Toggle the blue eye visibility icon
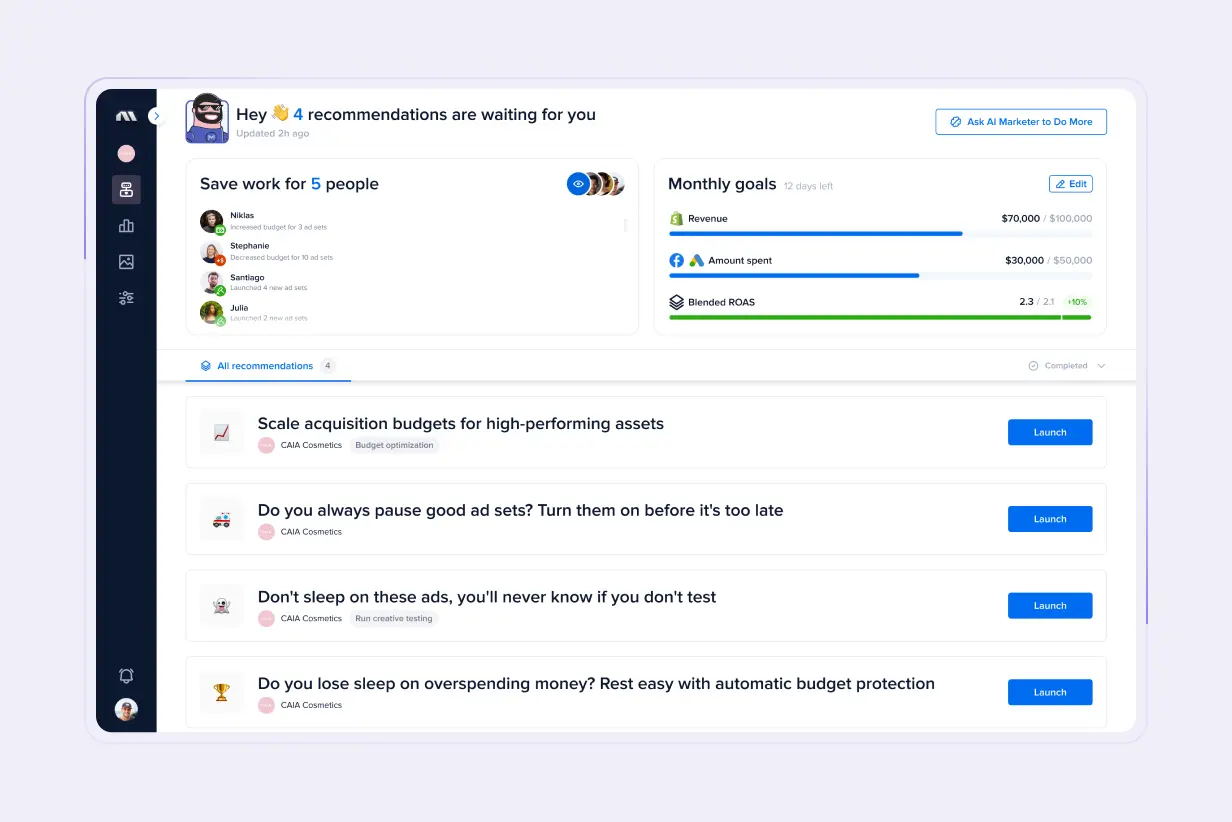The height and width of the screenshot is (822, 1232). [578, 184]
